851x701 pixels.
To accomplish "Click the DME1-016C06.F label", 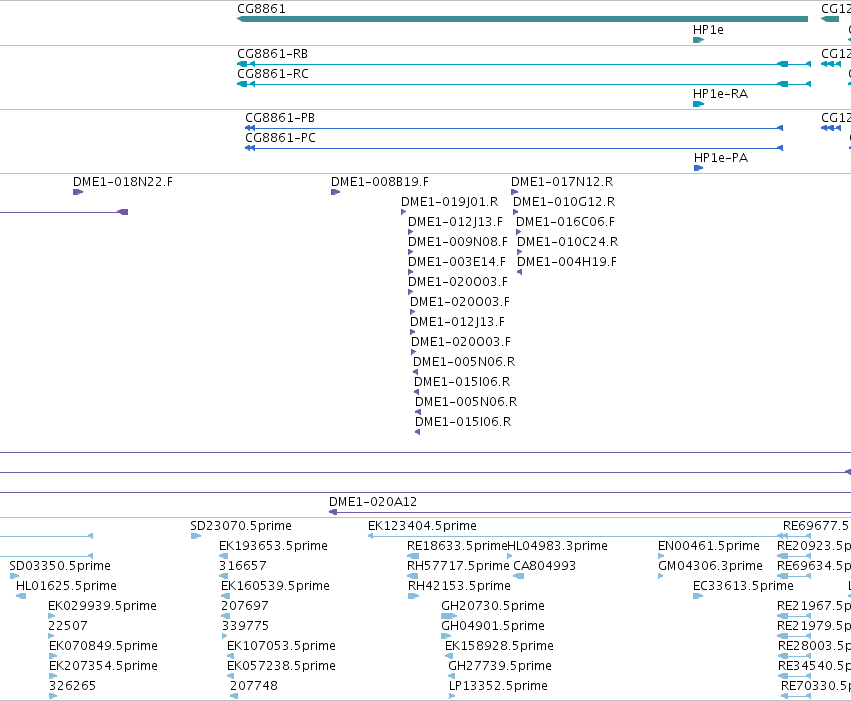I will tap(565, 222).
